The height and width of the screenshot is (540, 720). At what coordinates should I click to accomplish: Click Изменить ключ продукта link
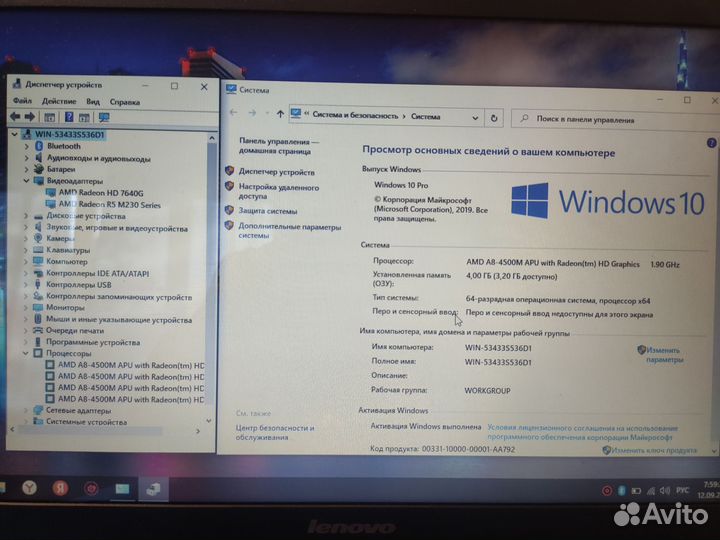tap(654, 450)
